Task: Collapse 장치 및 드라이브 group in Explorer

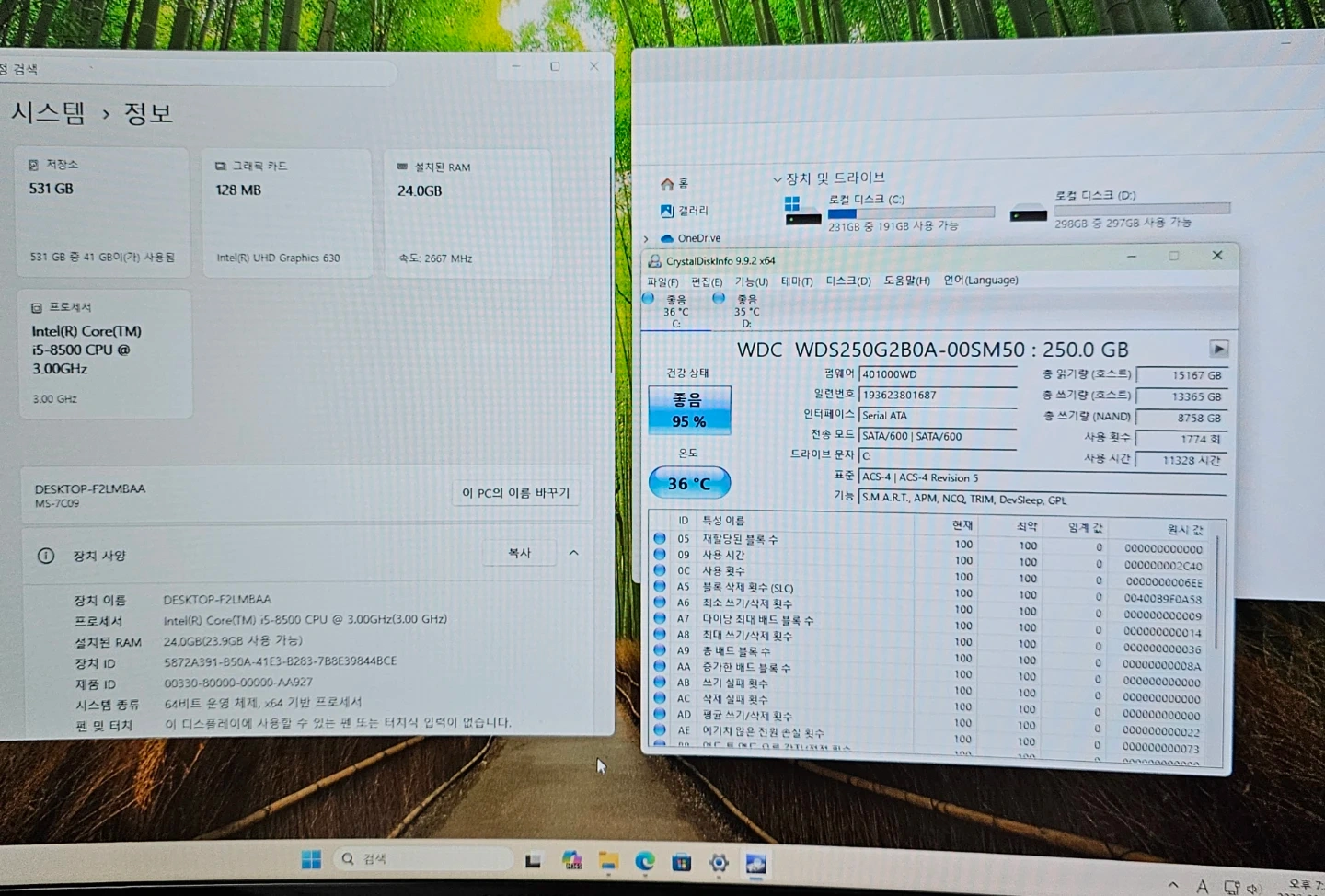Action: tap(778, 179)
